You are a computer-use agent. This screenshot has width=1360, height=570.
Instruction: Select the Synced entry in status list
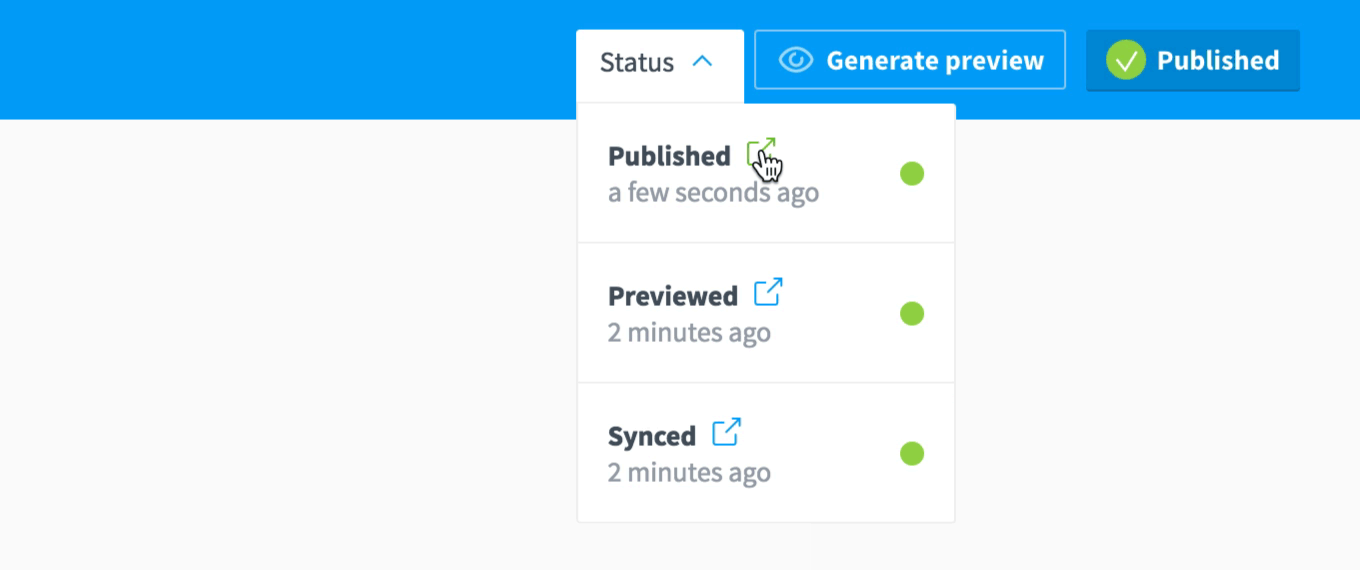651,437
